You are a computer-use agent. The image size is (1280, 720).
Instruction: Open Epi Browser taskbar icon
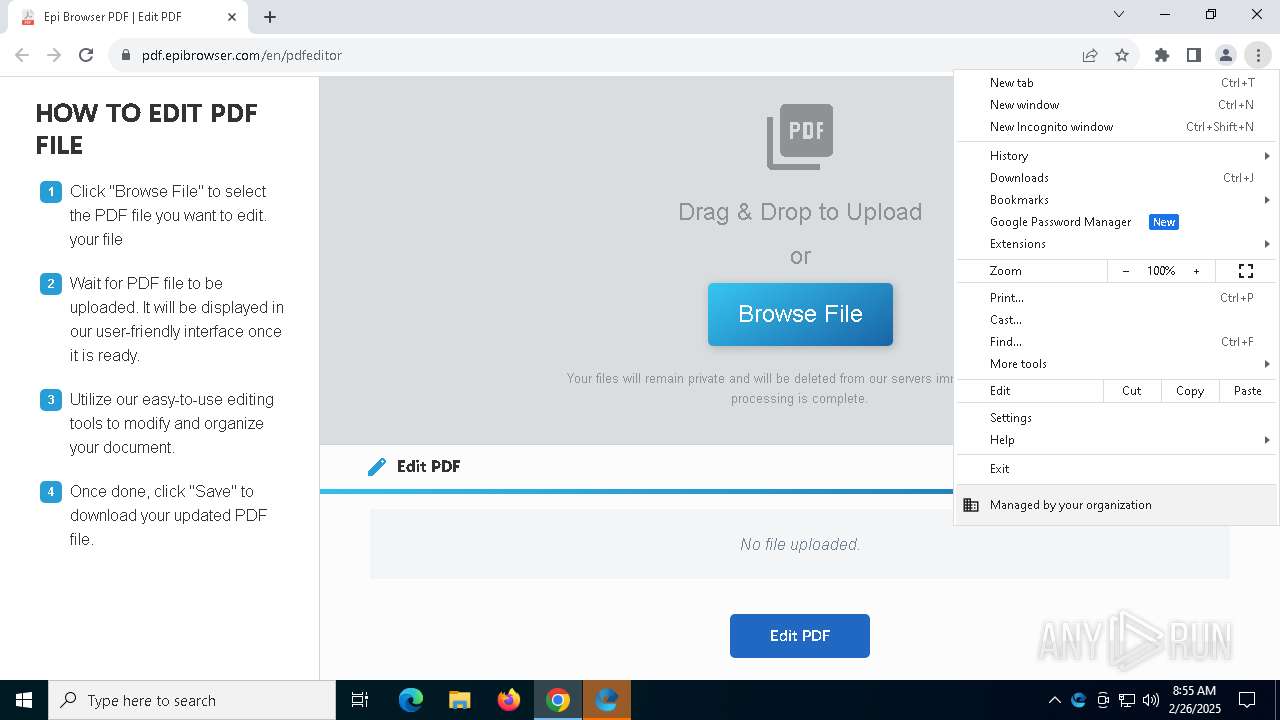pyautogui.click(x=607, y=700)
